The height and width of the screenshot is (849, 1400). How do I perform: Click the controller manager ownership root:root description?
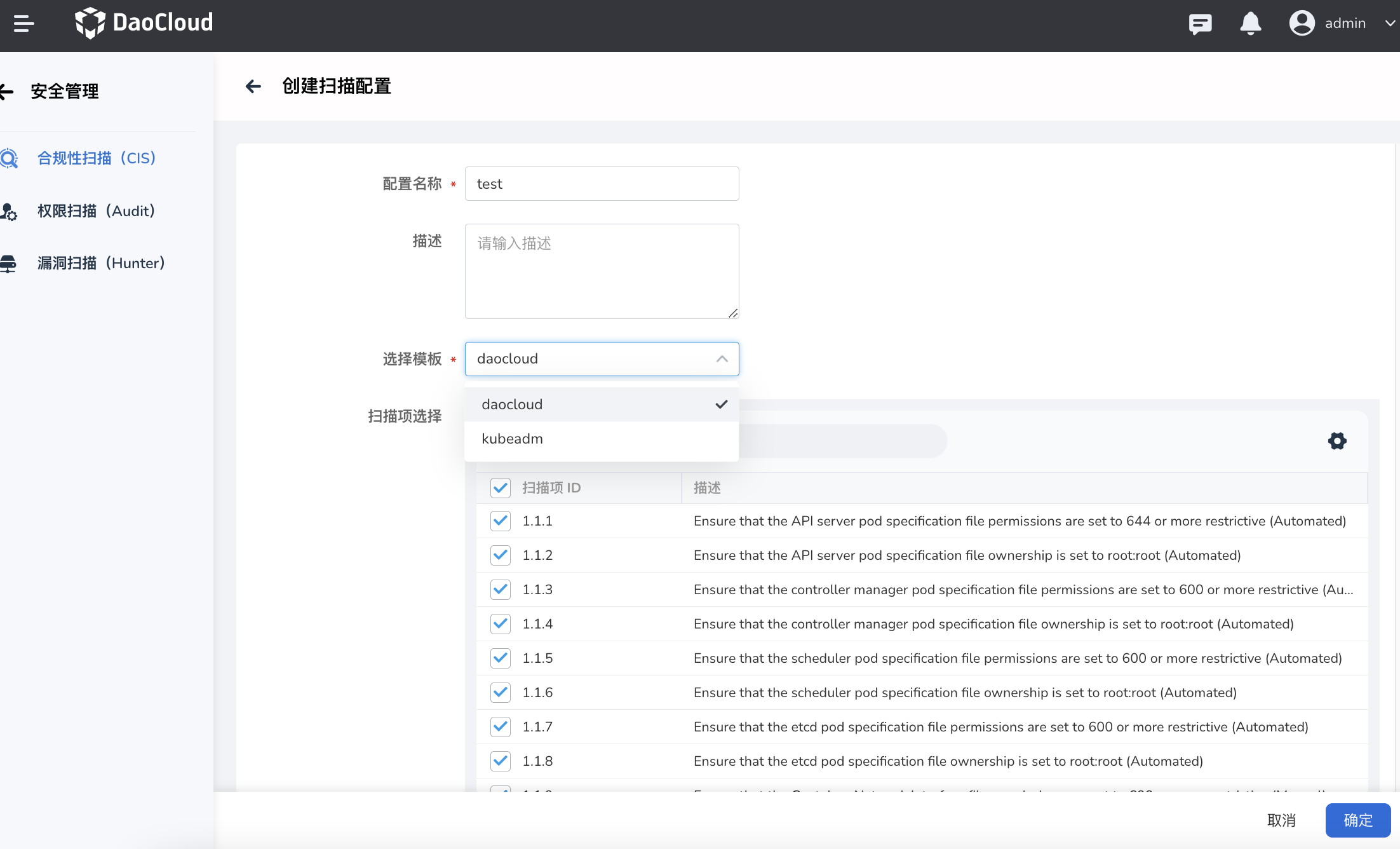point(993,624)
